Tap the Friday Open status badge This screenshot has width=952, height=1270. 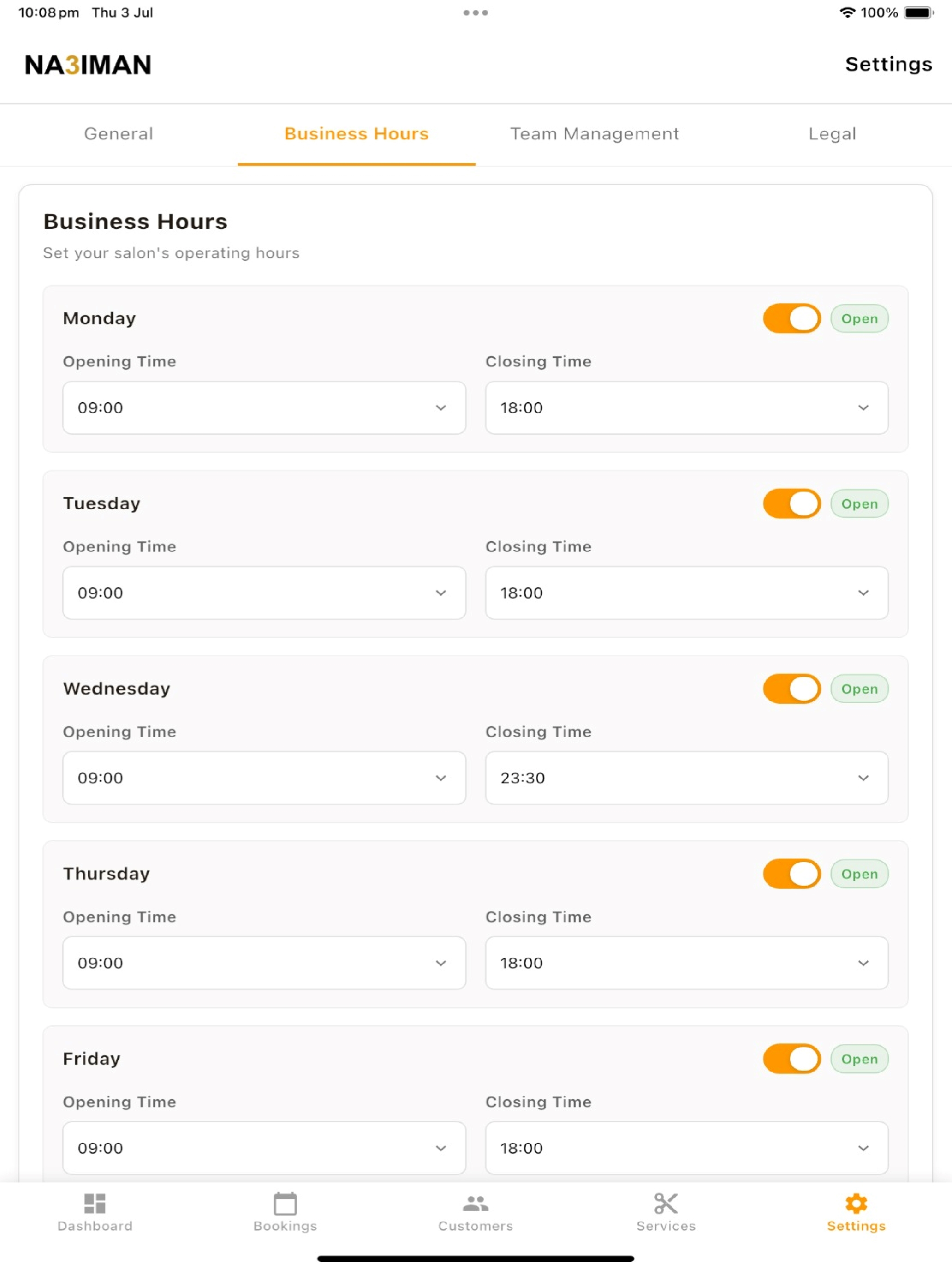[x=859, y=1059]
